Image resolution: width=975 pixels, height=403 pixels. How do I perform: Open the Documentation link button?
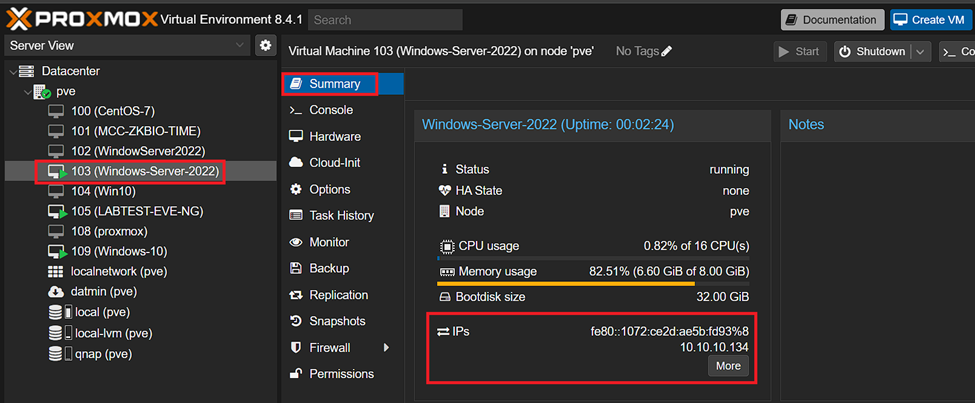coord(832,19)
